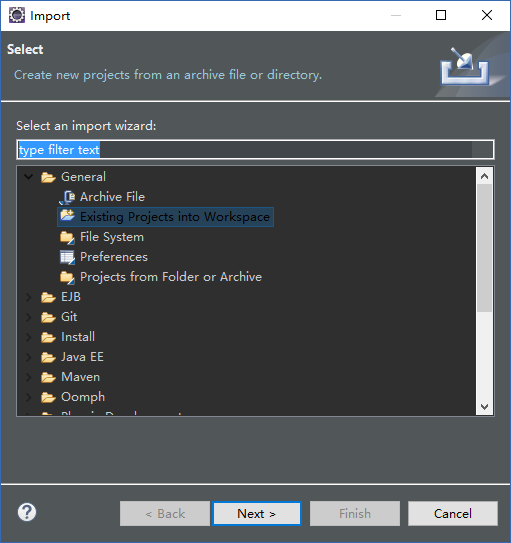Select the Oomph label
The height and width of the screenshot is (543, 511).
[x=83, y=397]
